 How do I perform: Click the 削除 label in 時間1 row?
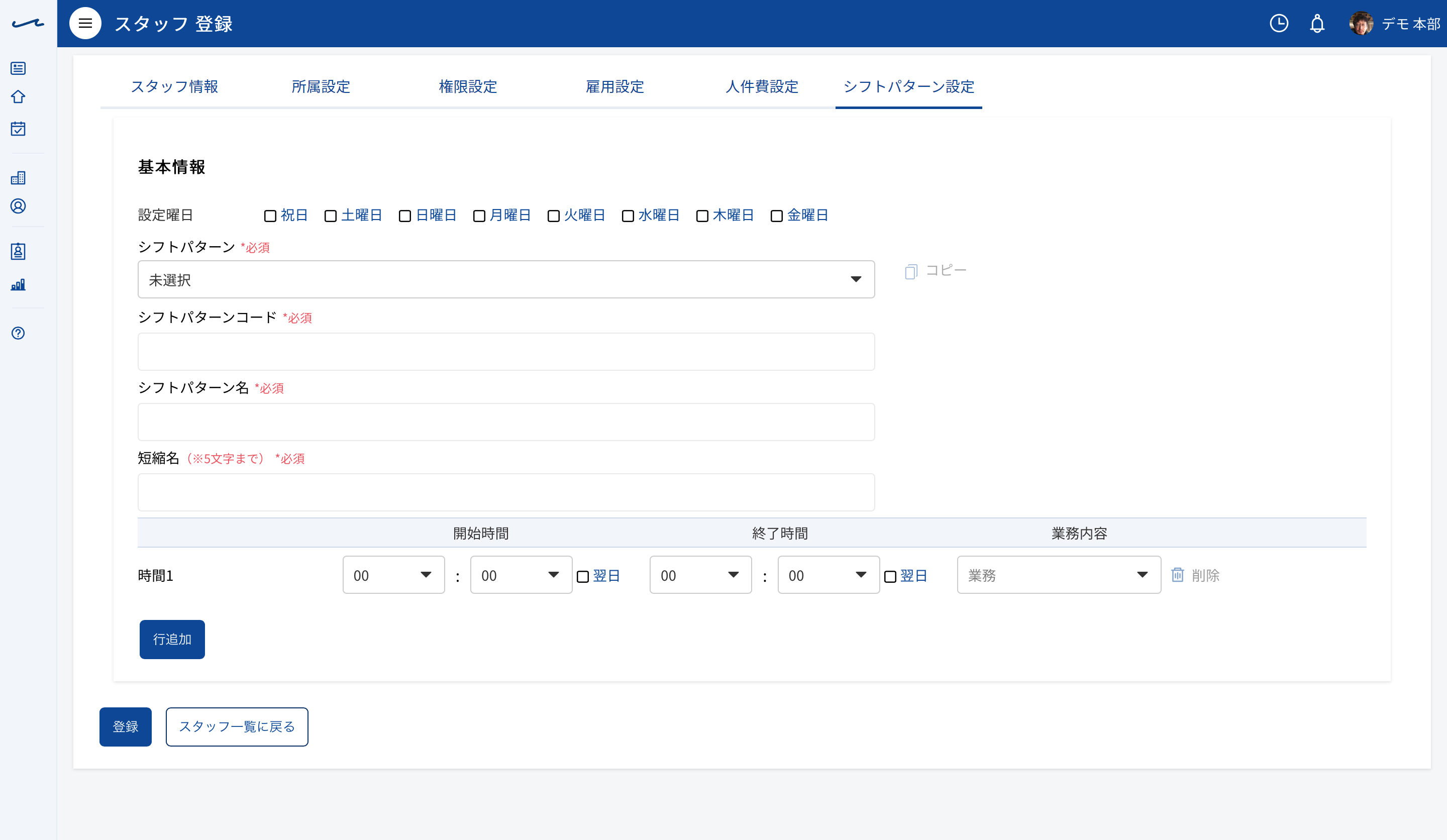point(1205,575)
